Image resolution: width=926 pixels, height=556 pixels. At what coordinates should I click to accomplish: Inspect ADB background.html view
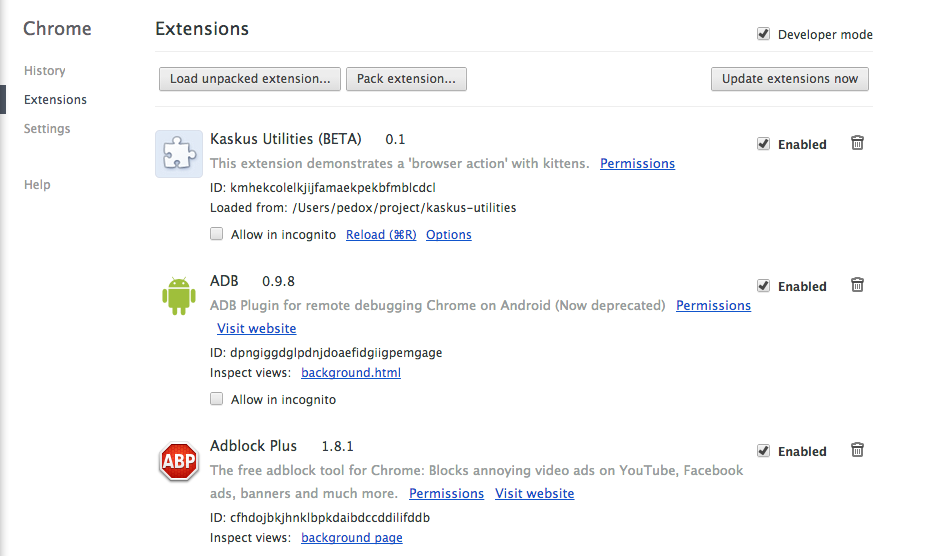click(x=351, y=373)
